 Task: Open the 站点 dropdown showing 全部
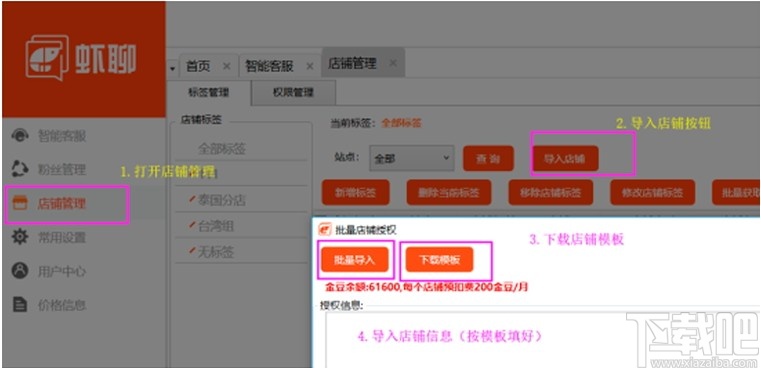pos(412,158)
